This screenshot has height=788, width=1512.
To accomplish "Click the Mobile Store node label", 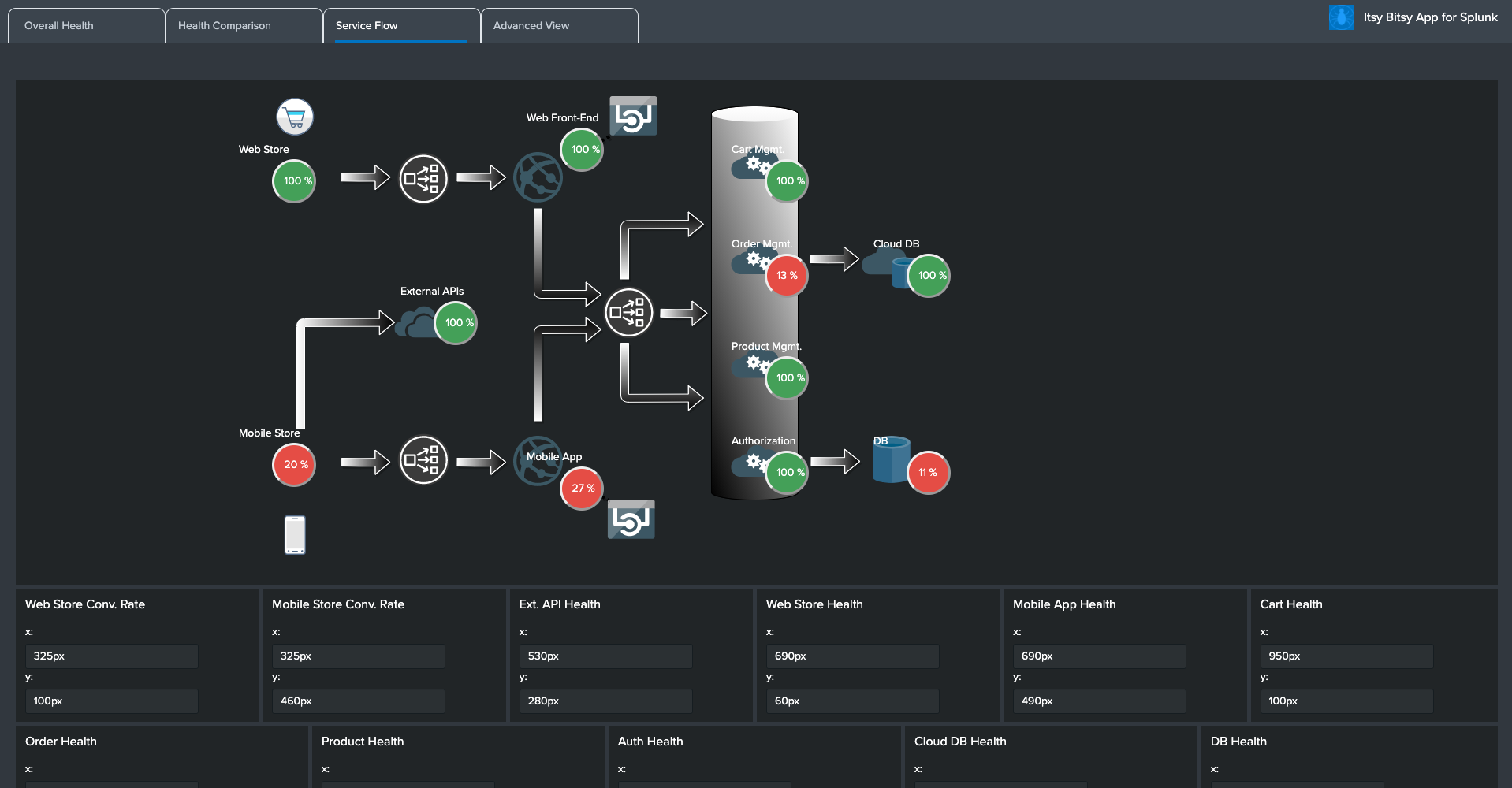I will [270, 433].
